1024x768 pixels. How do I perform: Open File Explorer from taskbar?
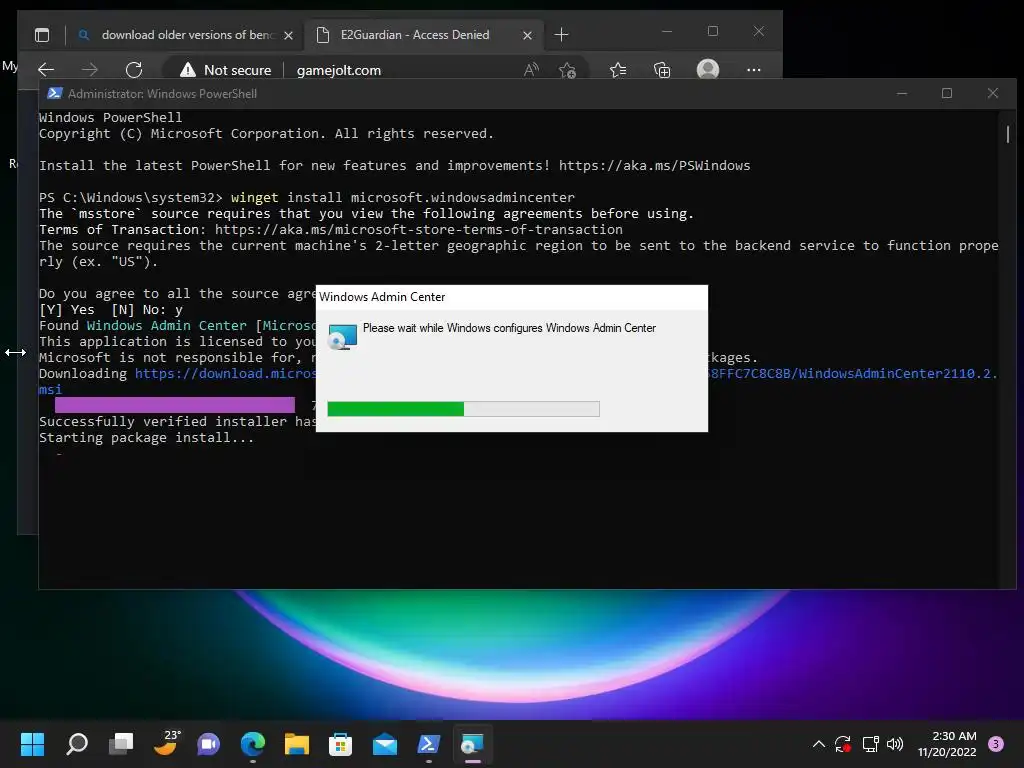pos(296,744)
